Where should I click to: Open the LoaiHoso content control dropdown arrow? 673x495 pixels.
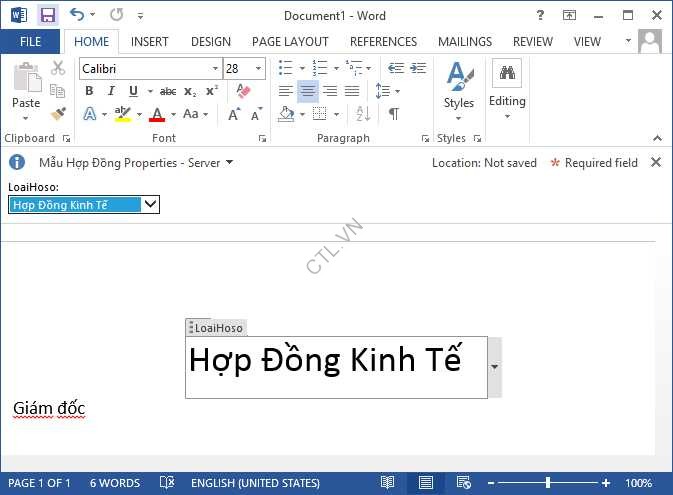pos(494,367)
